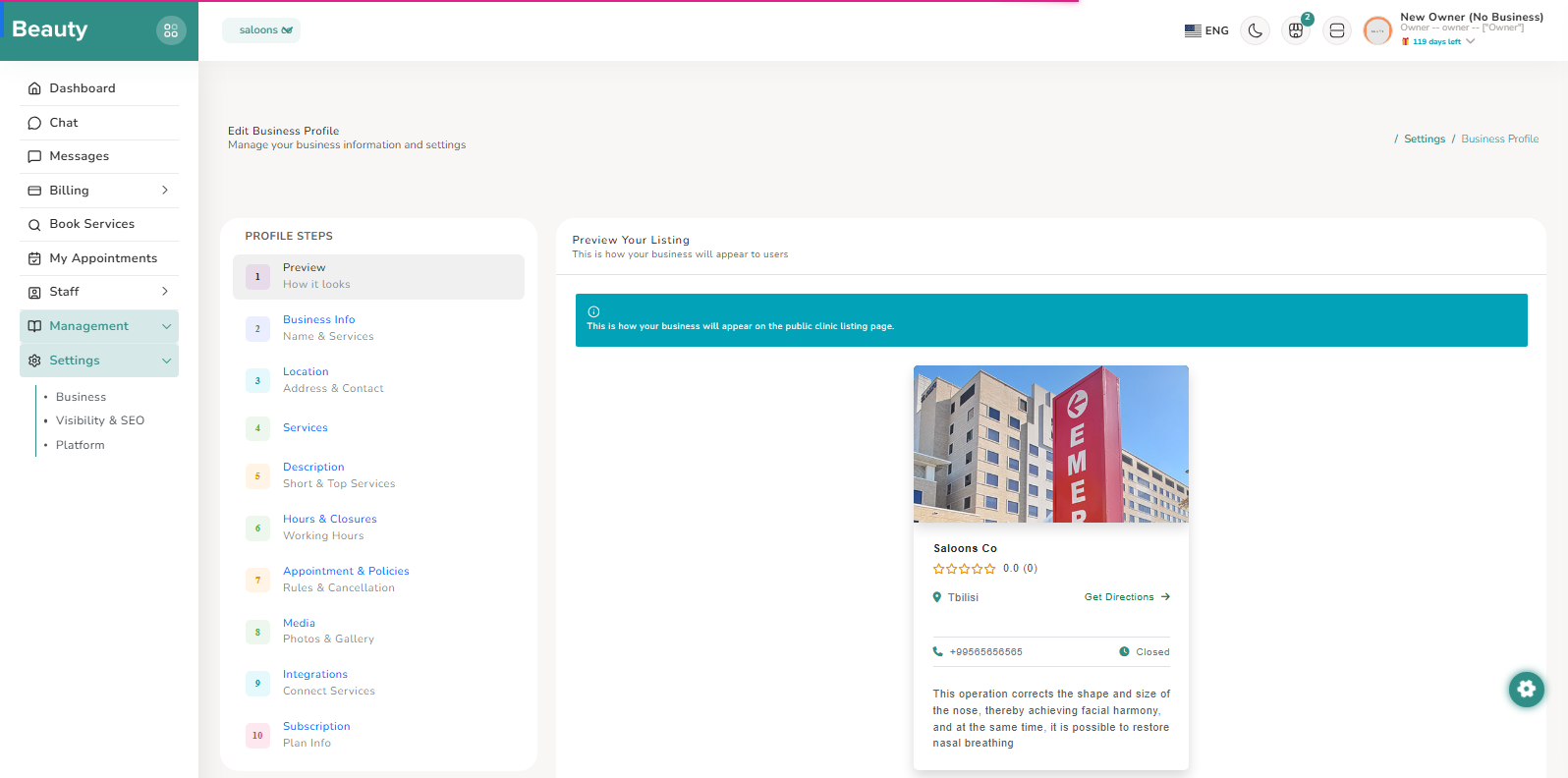
Task: Click the My Appointments calendar icon
Action: click(x=34, y=258)
